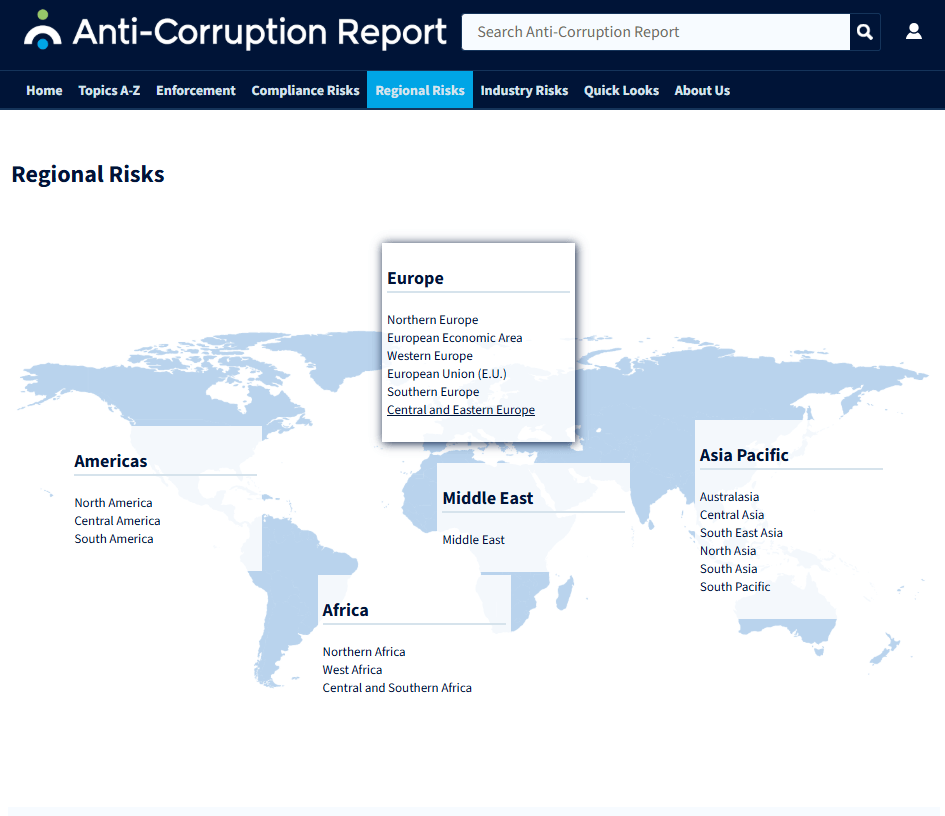This screenshot has width=945, height=816.
Task: Open the South Asia region
Action: [729, 570]
